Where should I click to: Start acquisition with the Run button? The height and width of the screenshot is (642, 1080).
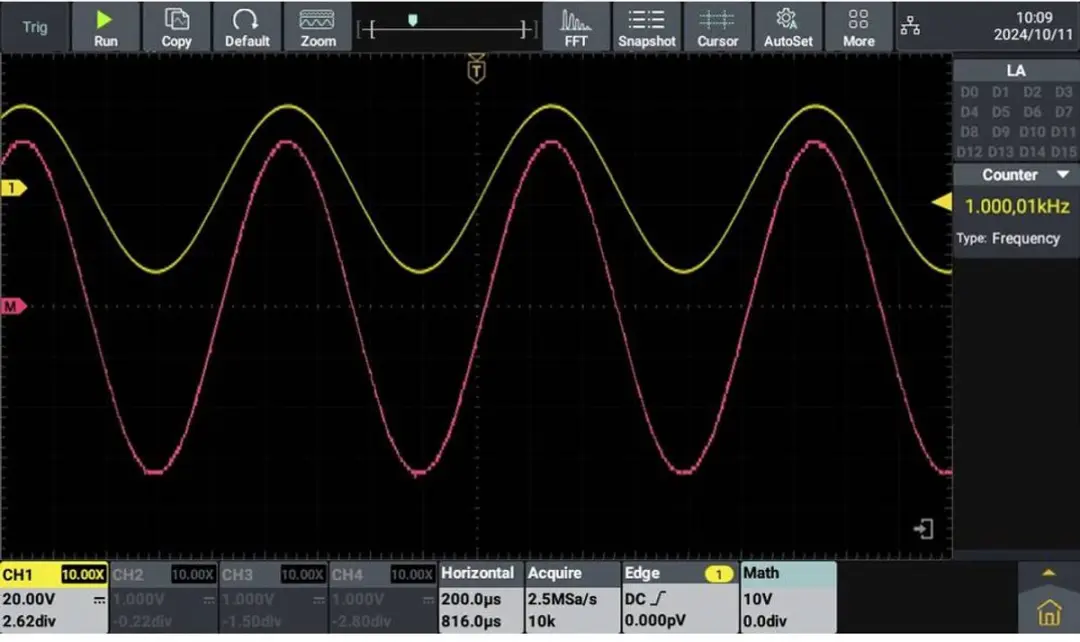click(x=105, y=27)
